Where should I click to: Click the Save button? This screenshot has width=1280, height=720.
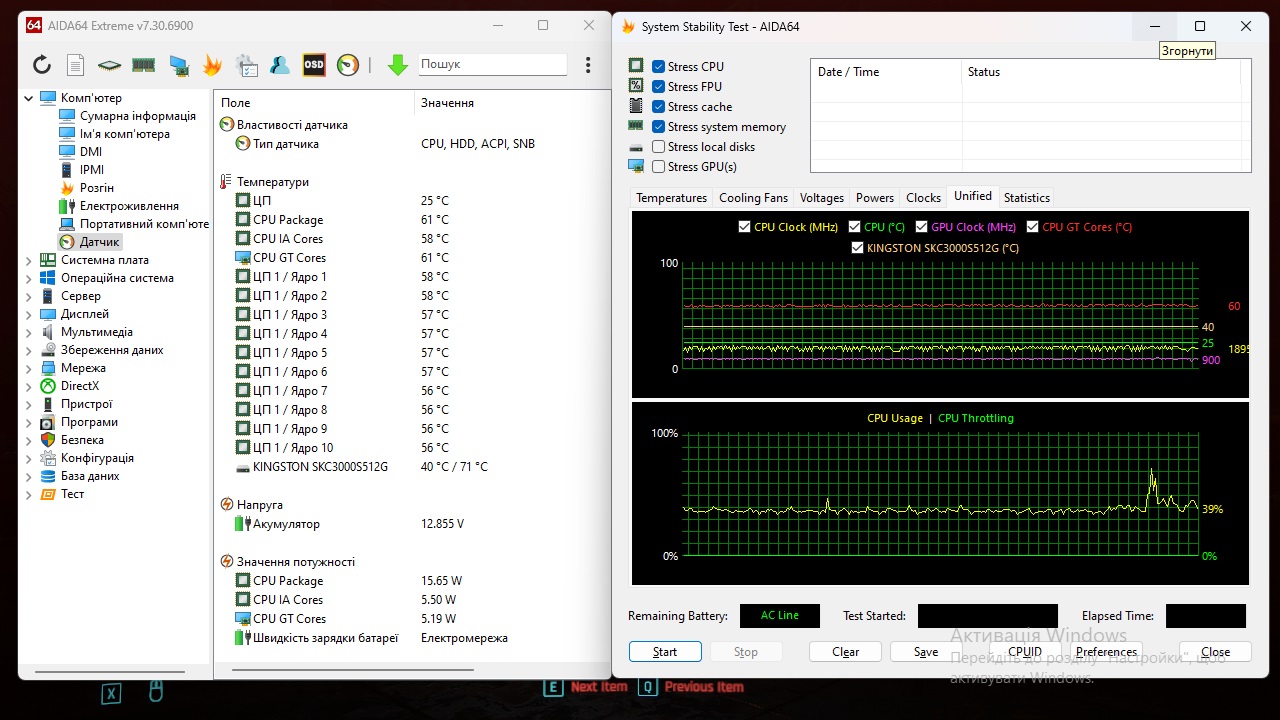pos(926,652)
